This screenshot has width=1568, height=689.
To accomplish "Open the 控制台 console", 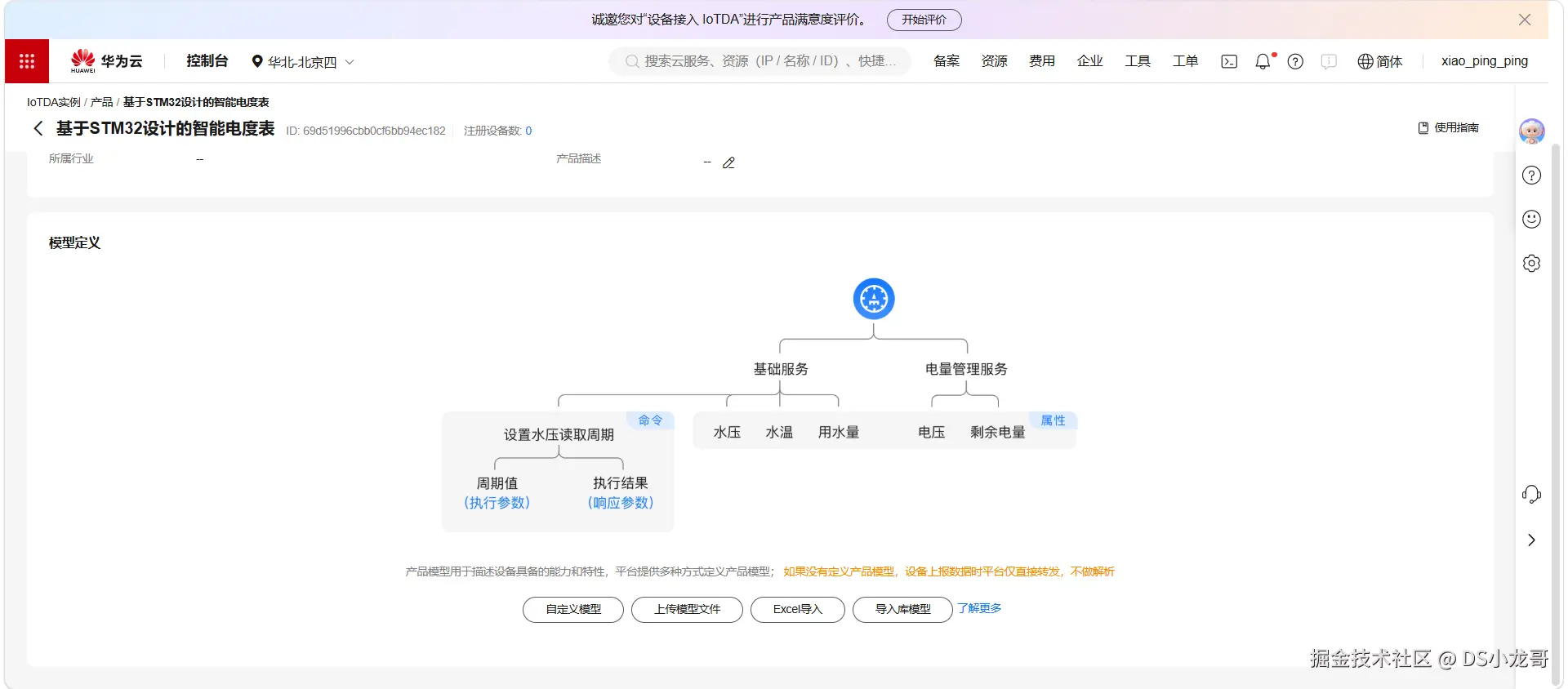I will (207, 61).
